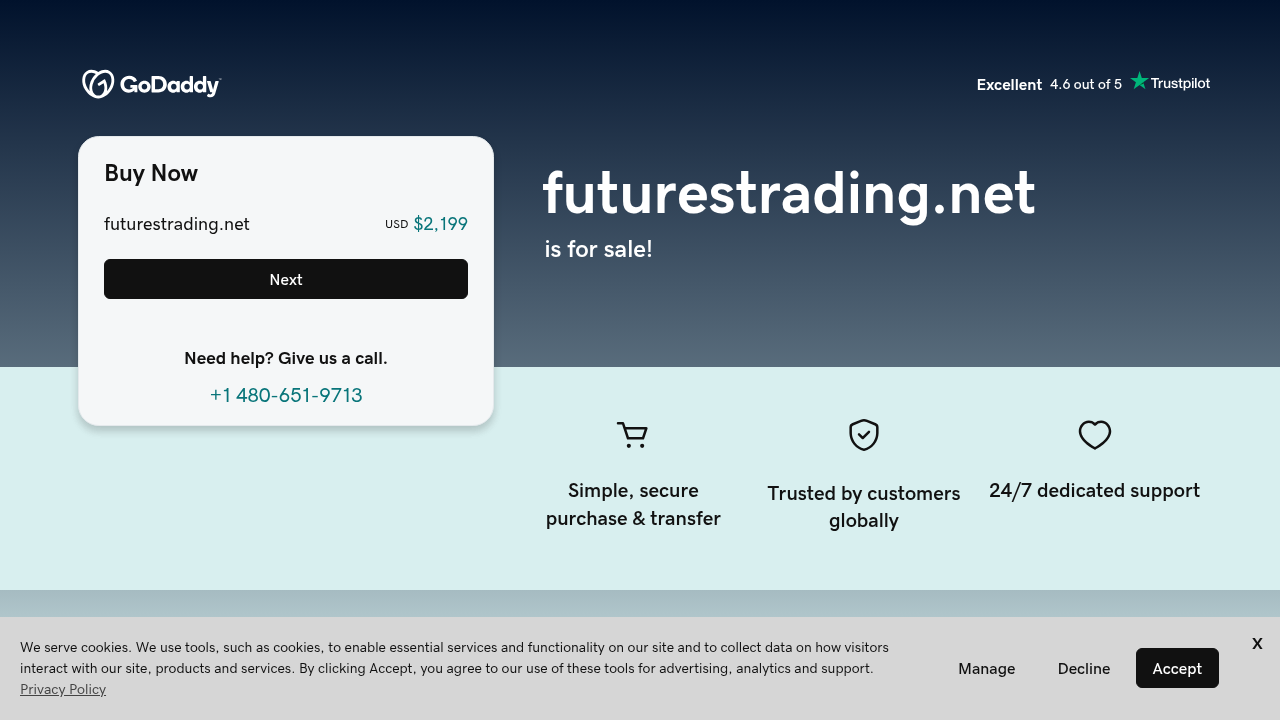Click the Excellent rating text
Image resolution: width=1280 pixels, height=720 pixels.
1009,85
